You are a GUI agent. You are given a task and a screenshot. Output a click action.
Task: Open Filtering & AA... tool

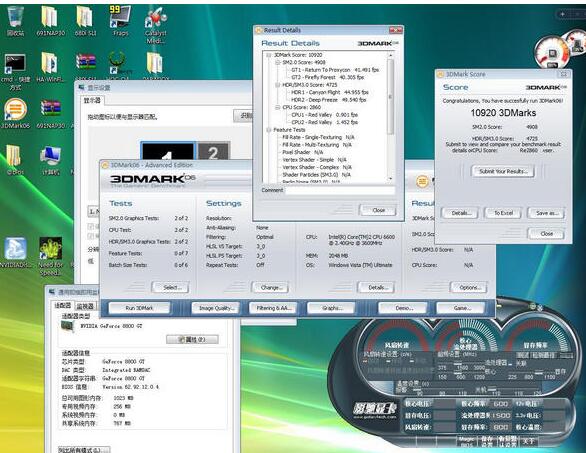(x=273, y=308)
